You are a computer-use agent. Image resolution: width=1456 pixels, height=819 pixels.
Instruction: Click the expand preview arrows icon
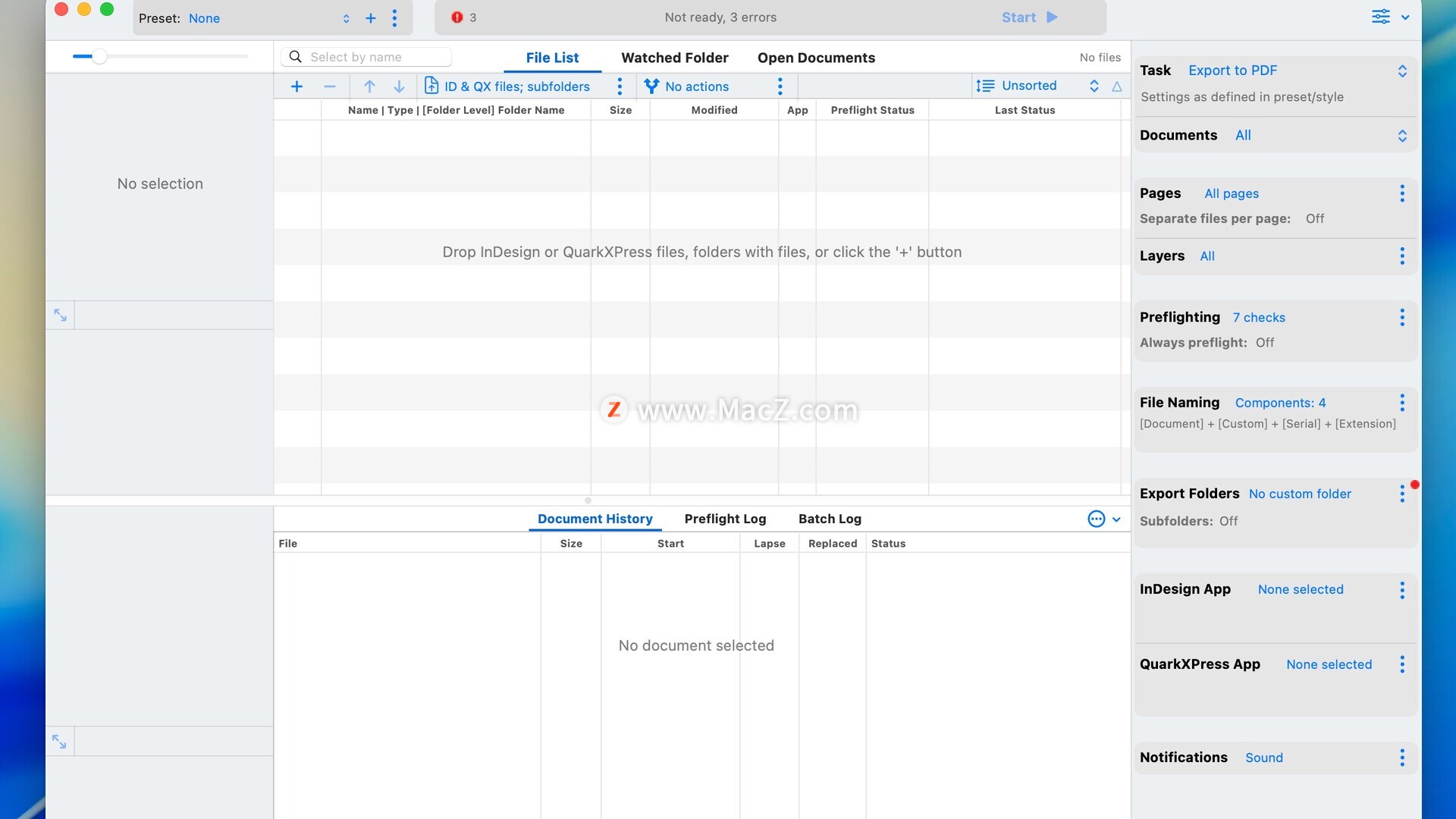(60, 315)
